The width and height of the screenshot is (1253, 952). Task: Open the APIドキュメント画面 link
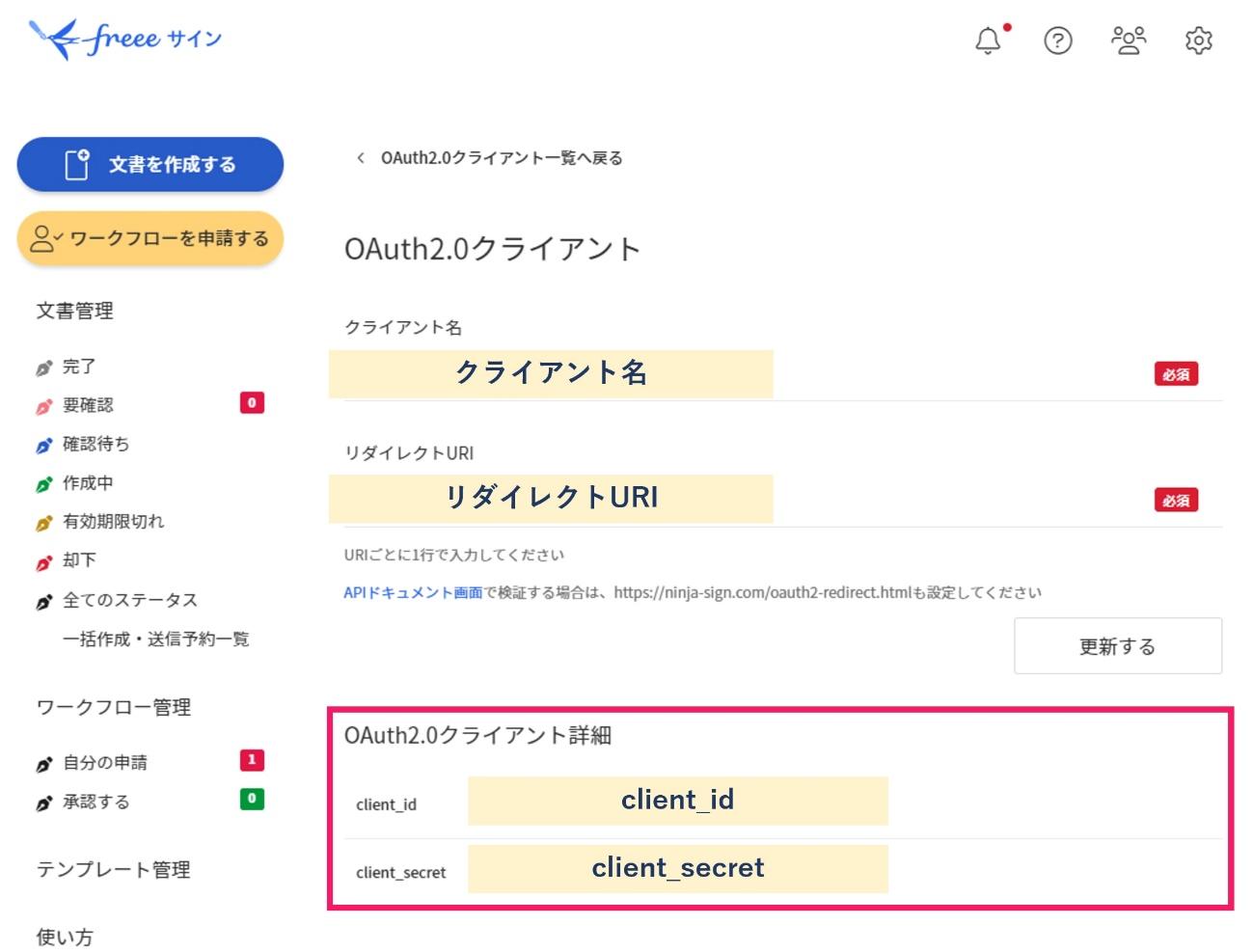(x=413, y=593)
